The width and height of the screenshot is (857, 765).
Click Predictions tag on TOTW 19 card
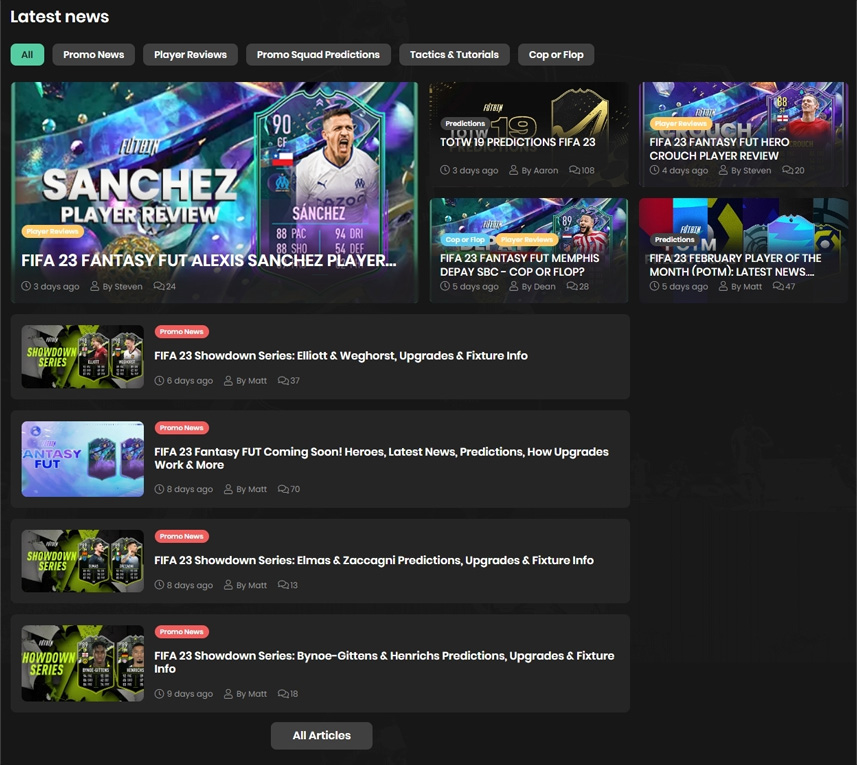coord(465,123)
